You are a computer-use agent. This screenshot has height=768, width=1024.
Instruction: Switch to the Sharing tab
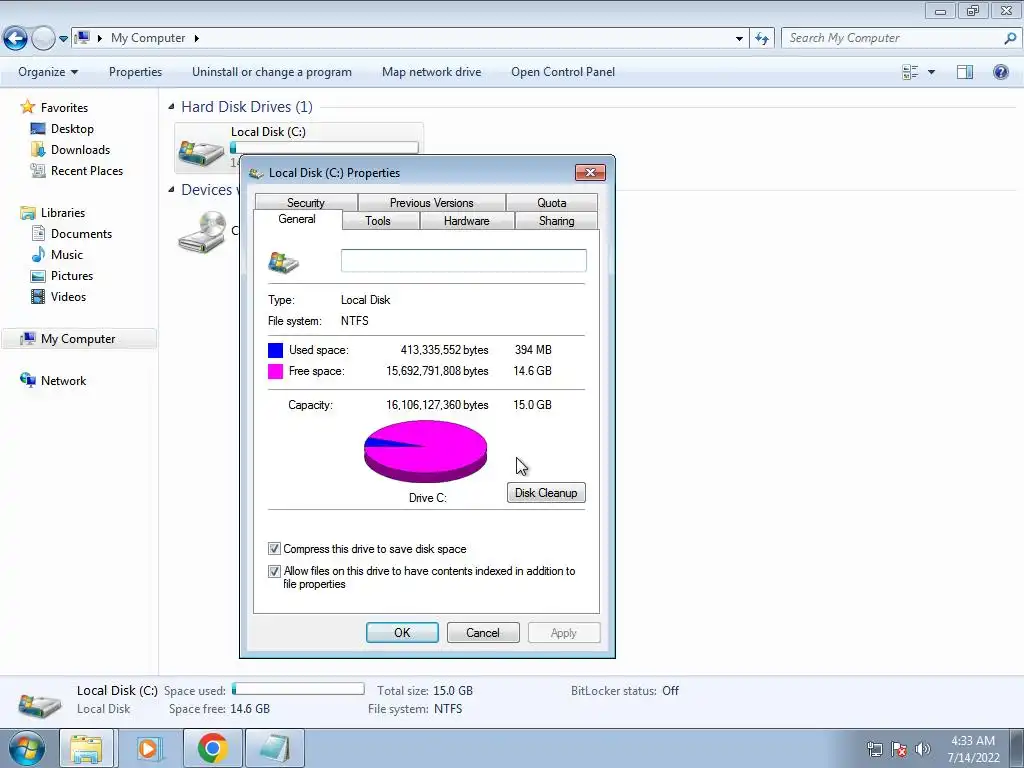click(x=556, y=221)
